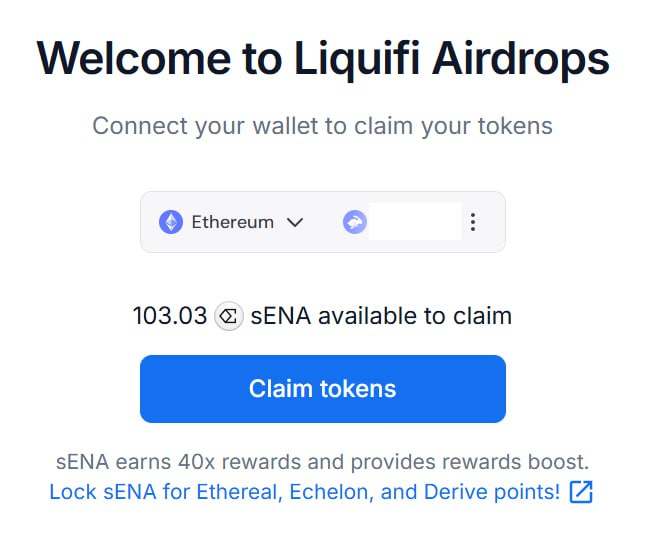Click the word Ethereal in the link
The width and height of the screenshot is (668, 537).
pos(240,492)
